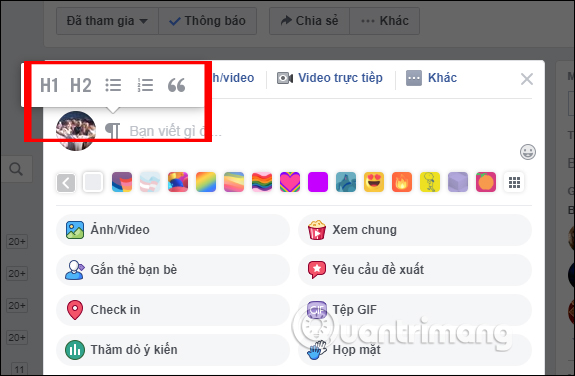Open the Khác tab in composer
The width and height of the screenshot is (575, 376).
pos(431,78)
